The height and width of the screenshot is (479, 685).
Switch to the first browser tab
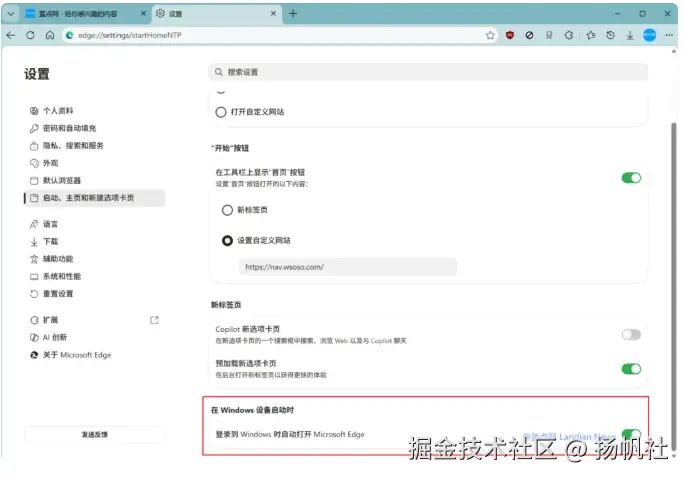pos(85,14)
